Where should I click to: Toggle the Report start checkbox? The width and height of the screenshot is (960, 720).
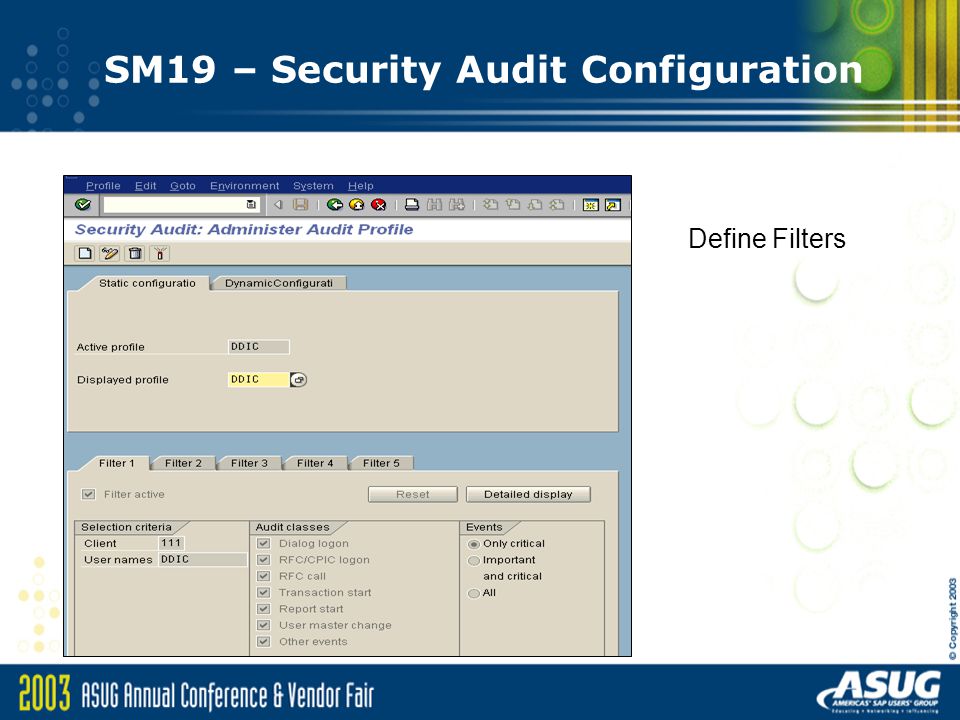[264, 609]
